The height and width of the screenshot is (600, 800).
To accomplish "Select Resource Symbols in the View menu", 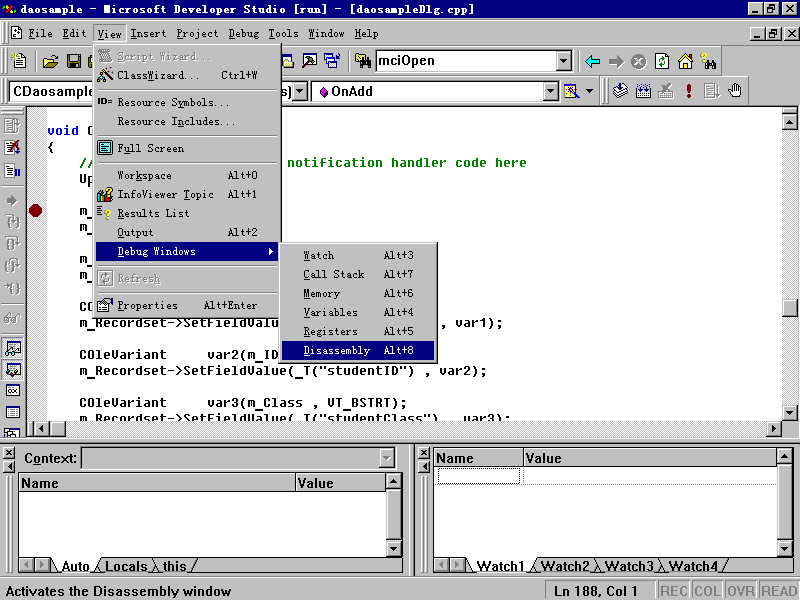I will coord(187,103).
